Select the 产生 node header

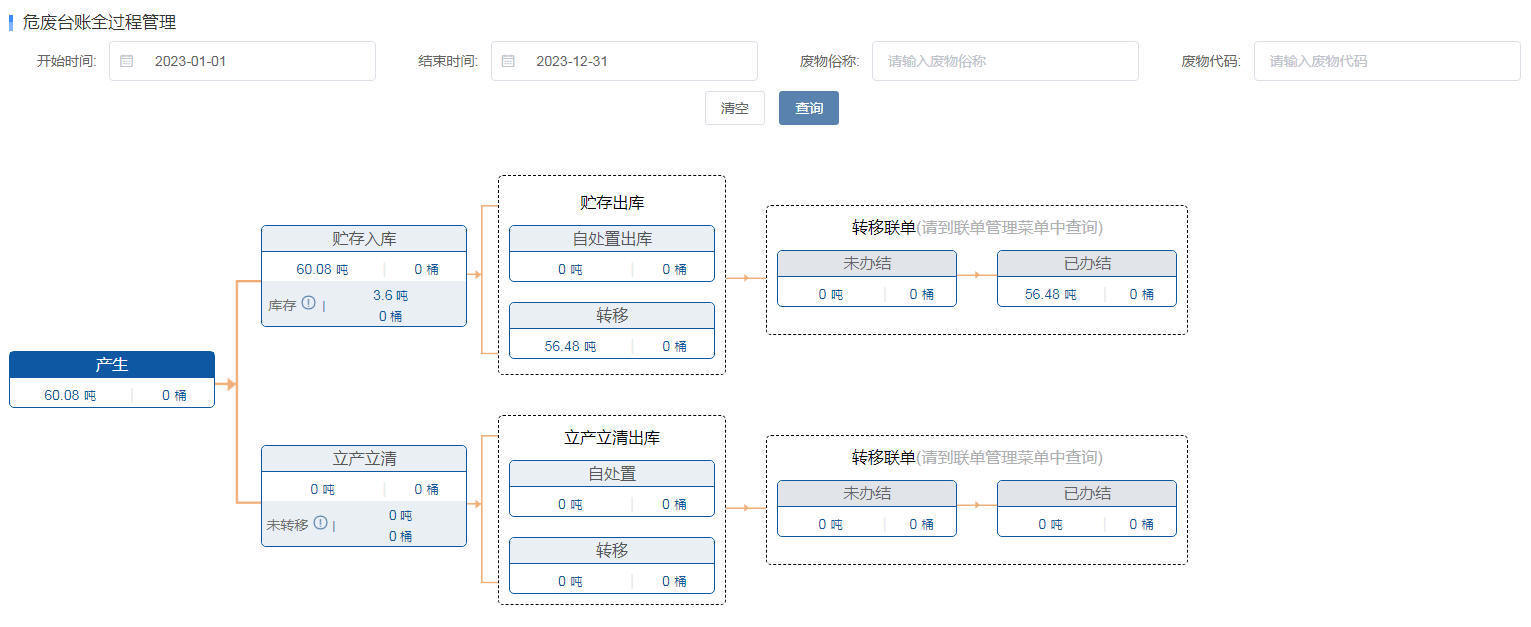[112, 365]
